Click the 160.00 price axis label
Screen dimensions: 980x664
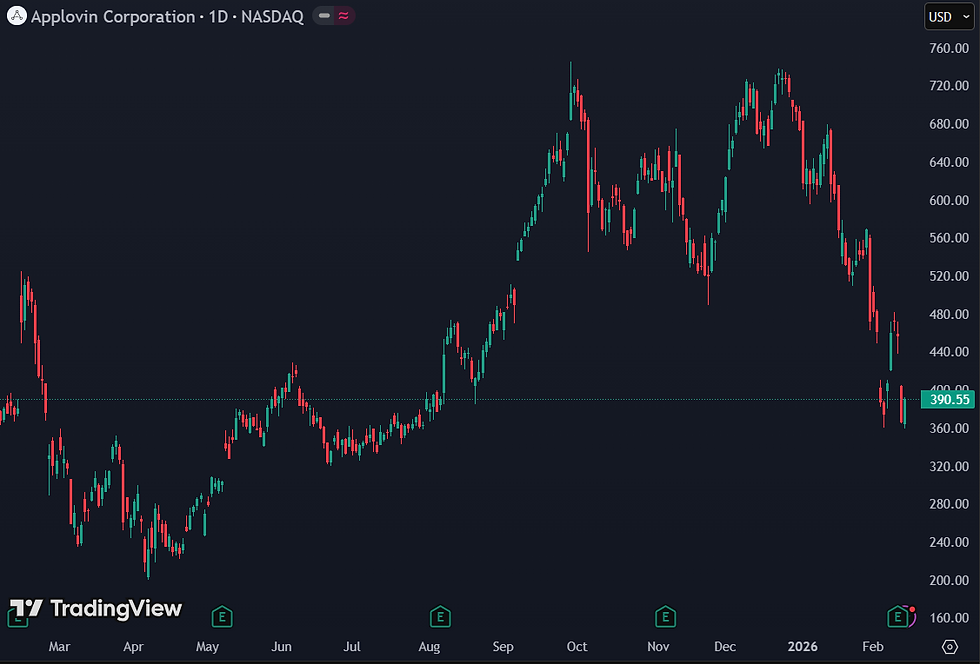pos(949,618)
